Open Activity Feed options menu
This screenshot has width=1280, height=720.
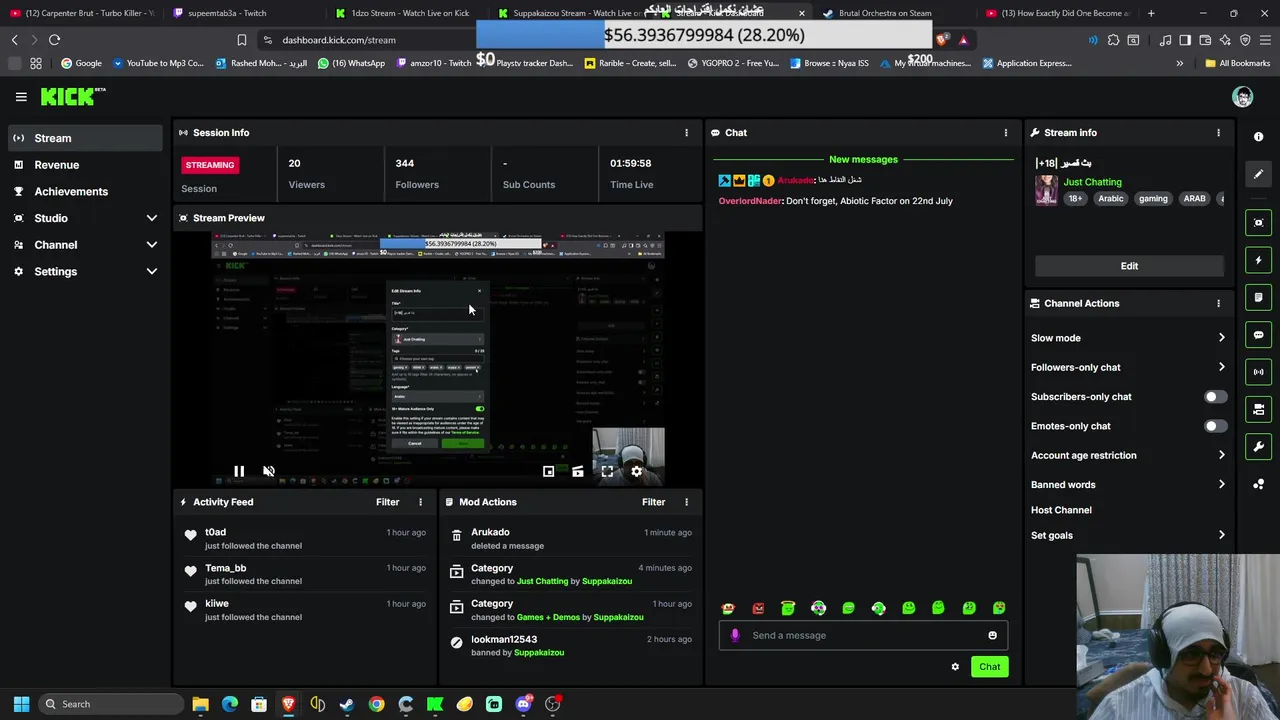pyautogui.click(x=420, y=502)
